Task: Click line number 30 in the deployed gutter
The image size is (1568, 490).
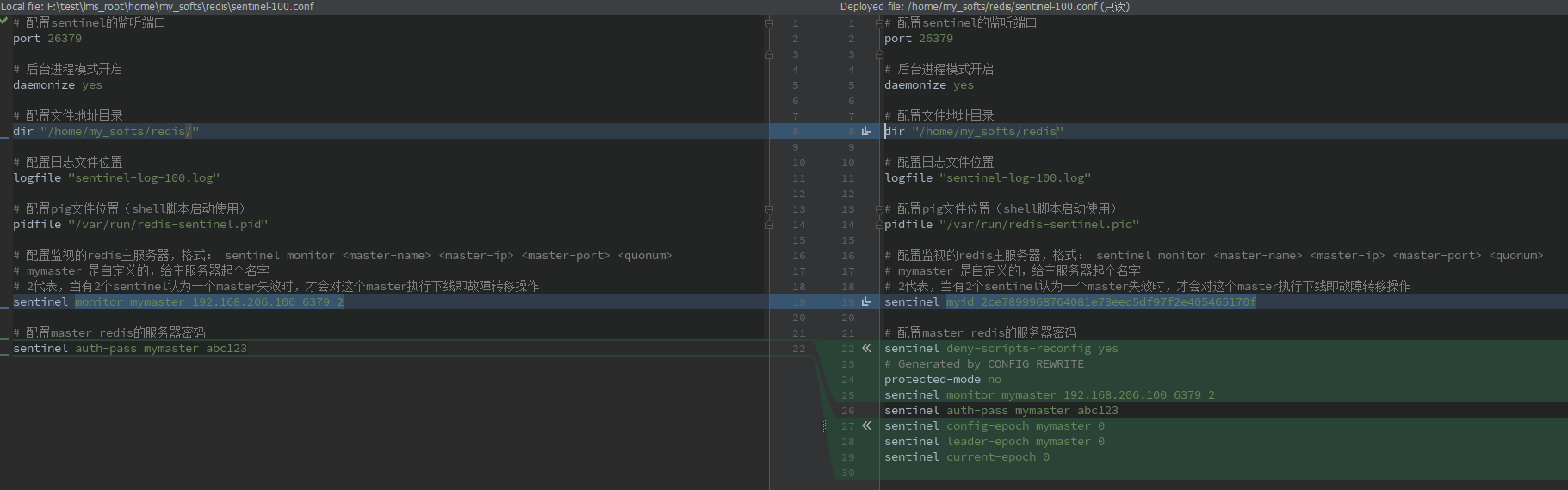Action: (848, 472)
